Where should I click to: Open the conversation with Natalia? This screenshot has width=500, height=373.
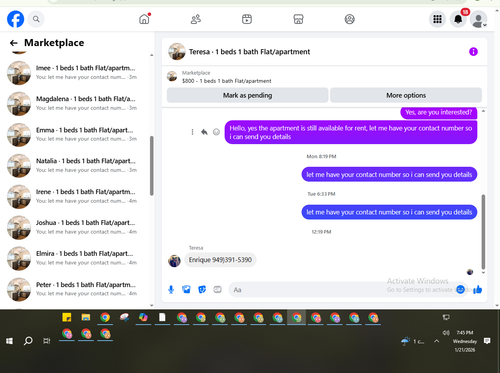(76, 165)
